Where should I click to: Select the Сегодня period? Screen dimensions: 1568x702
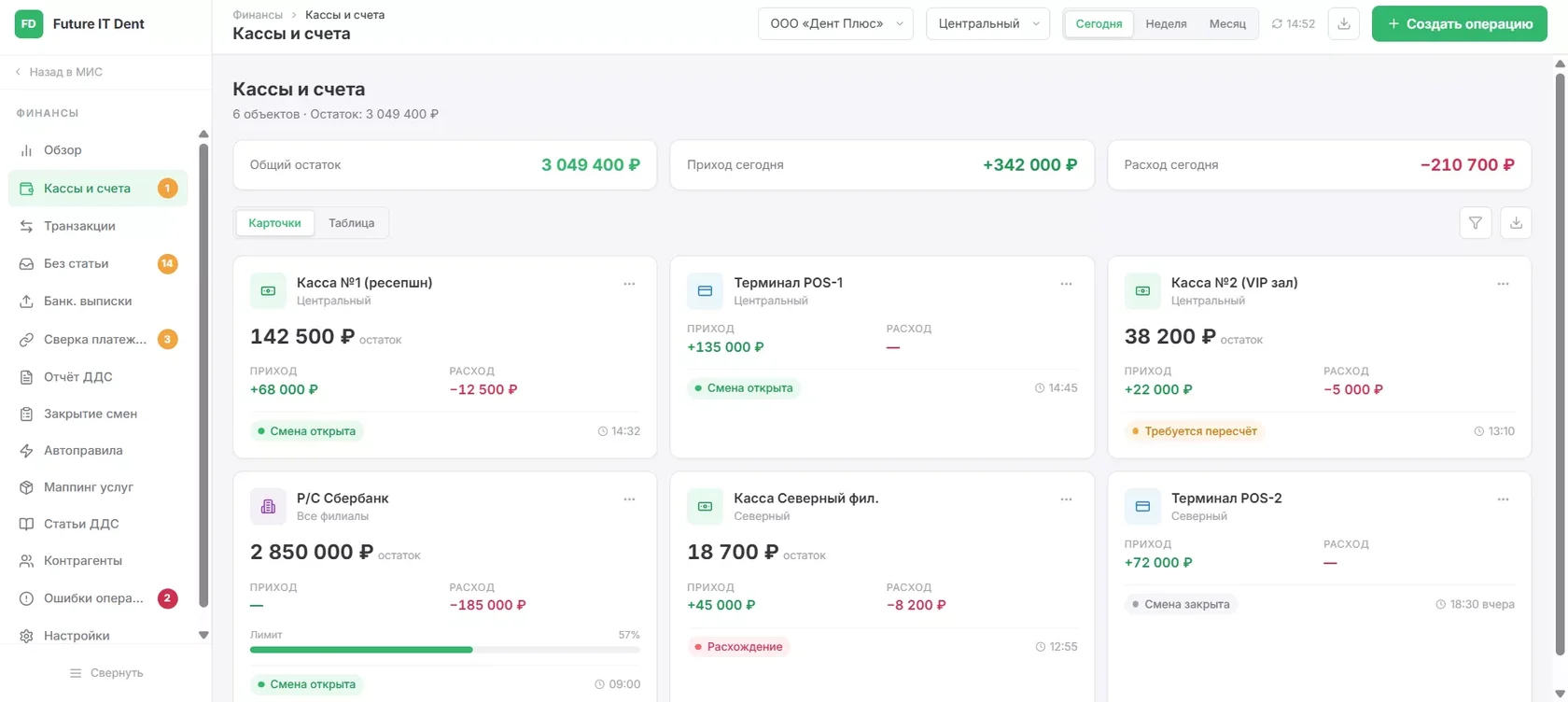(x=1099, y=24)
